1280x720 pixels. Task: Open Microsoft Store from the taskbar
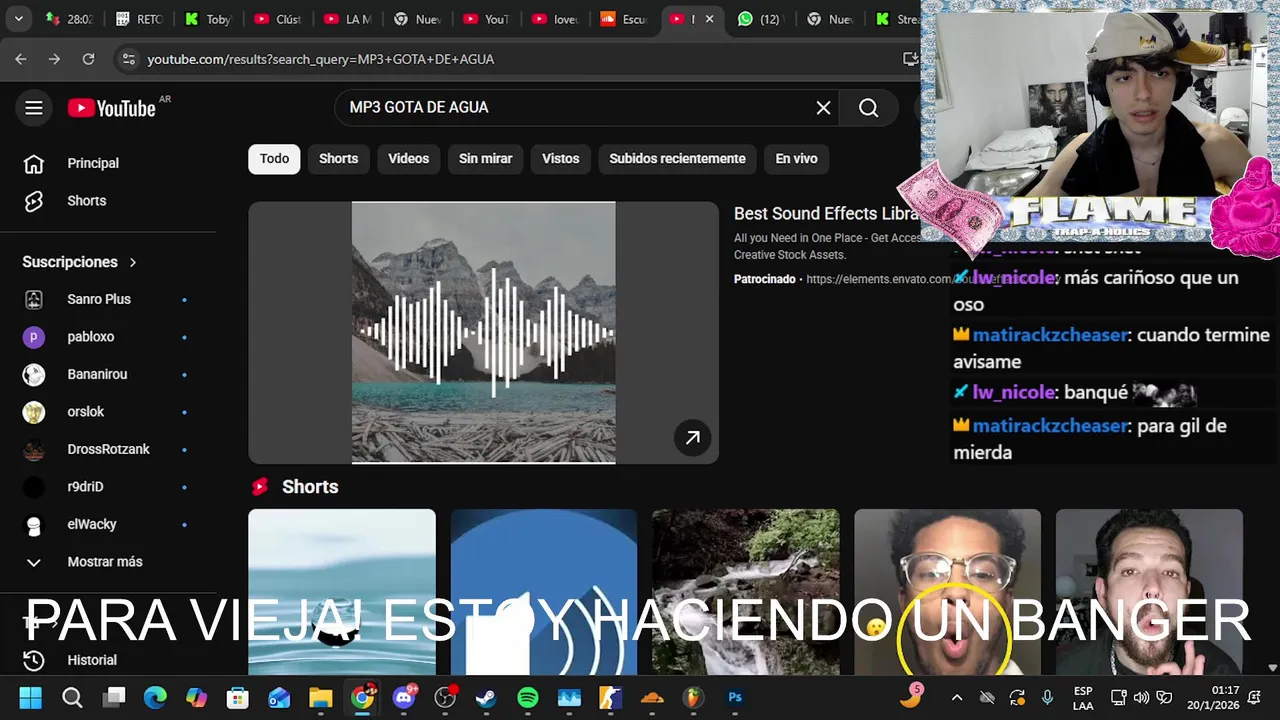[x=237, y=697]
